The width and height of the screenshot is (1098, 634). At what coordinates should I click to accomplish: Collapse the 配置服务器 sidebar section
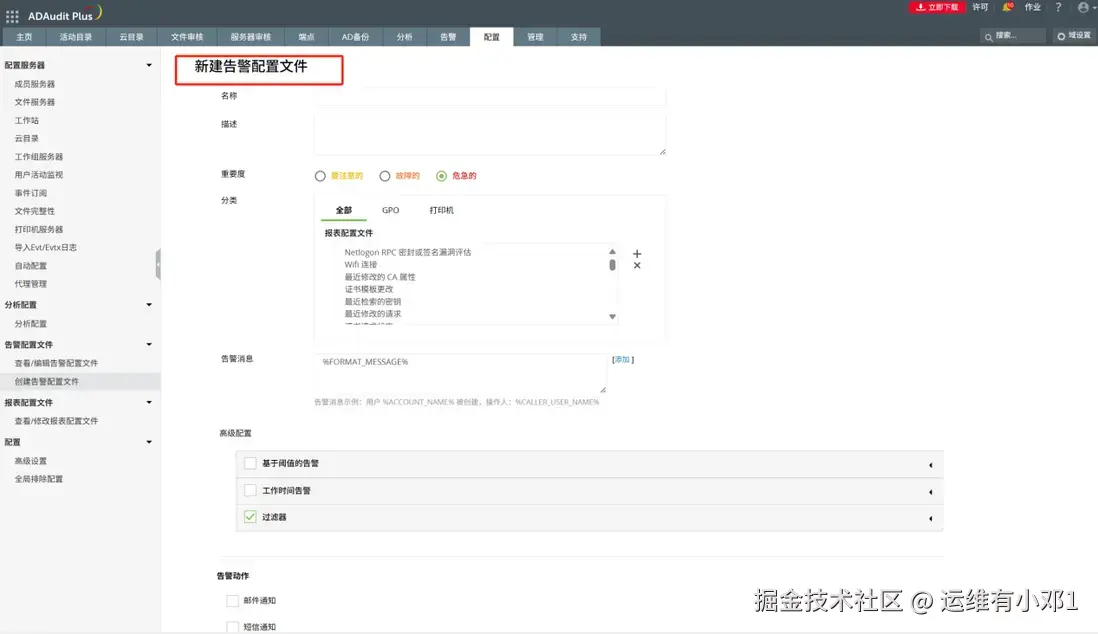pos(148,65)
